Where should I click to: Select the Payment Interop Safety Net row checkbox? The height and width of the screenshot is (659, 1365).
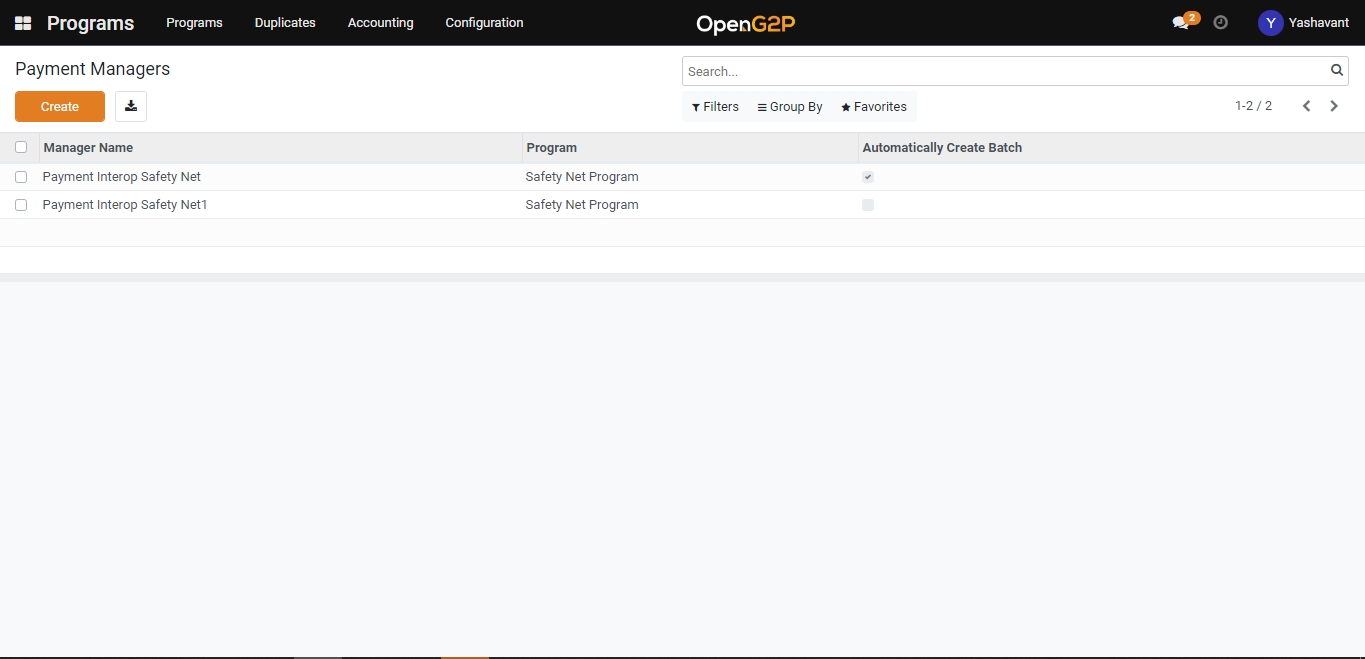21,177
